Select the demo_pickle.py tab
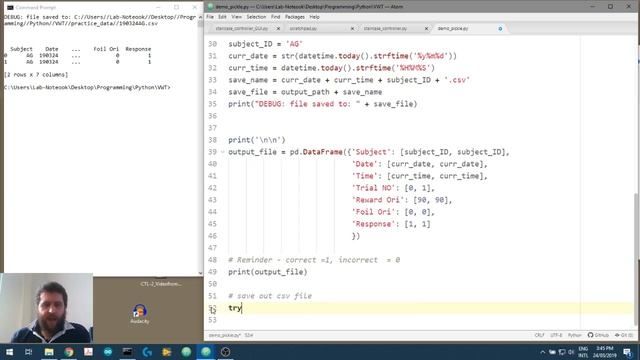This screenshot has height=360, width=640. click(x=453, y=29)
